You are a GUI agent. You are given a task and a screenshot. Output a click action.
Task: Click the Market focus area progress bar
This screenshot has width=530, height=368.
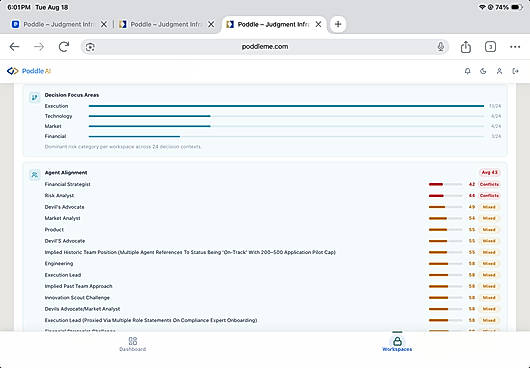(x=286, y=126)
